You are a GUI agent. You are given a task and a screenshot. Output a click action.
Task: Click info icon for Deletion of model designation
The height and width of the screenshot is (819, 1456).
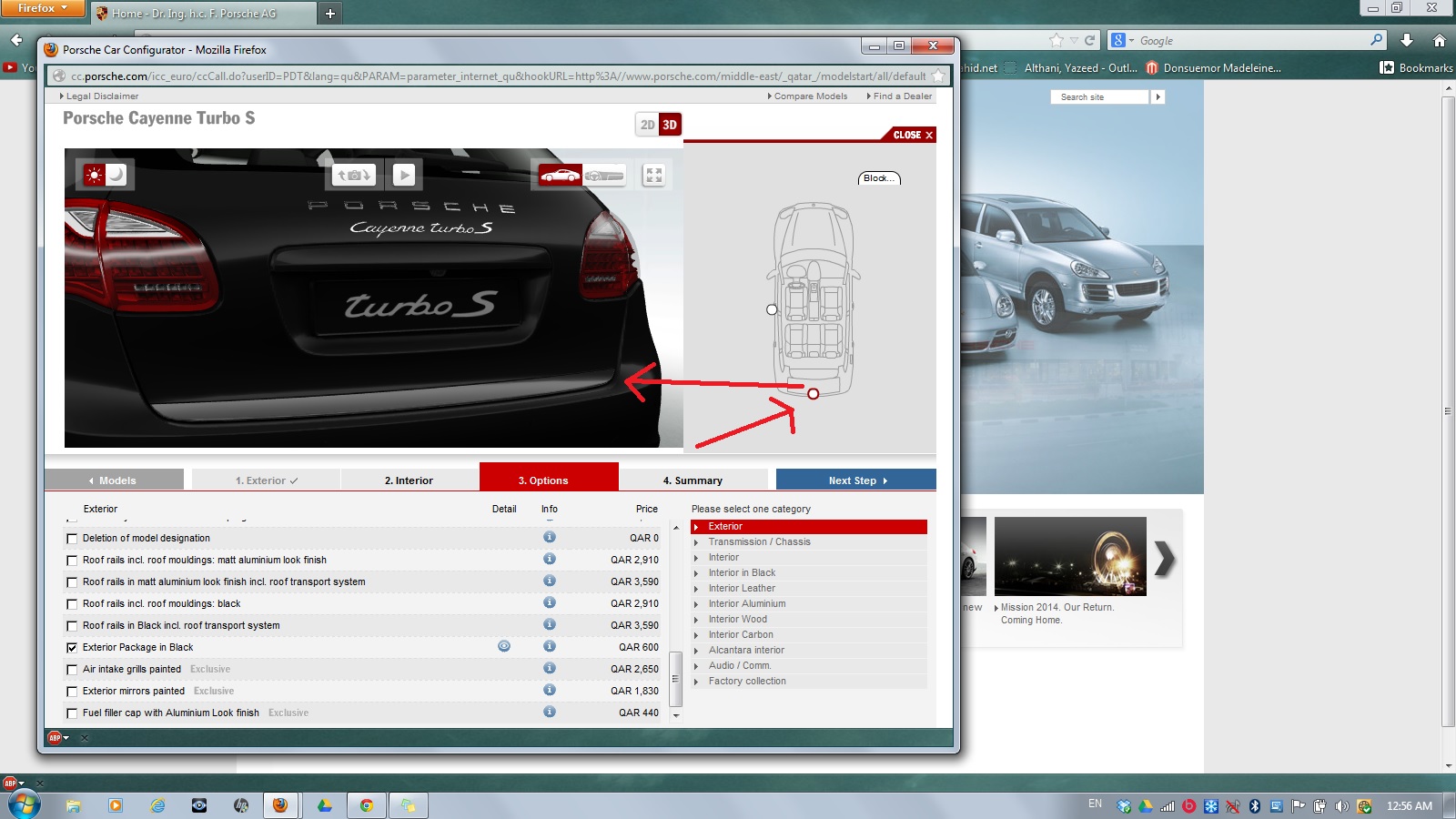point(550,537)
